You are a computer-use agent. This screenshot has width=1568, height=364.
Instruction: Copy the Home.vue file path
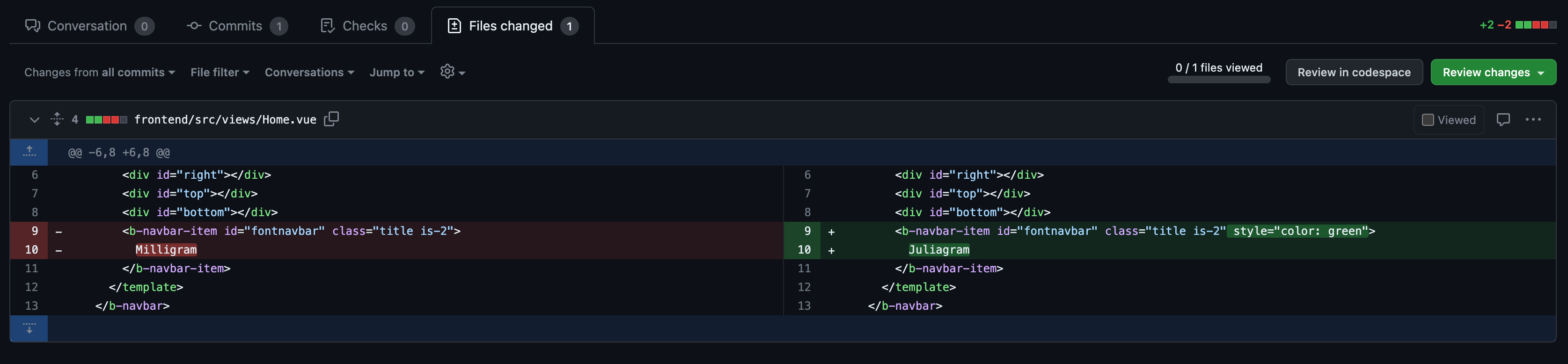tap(331, 119)
